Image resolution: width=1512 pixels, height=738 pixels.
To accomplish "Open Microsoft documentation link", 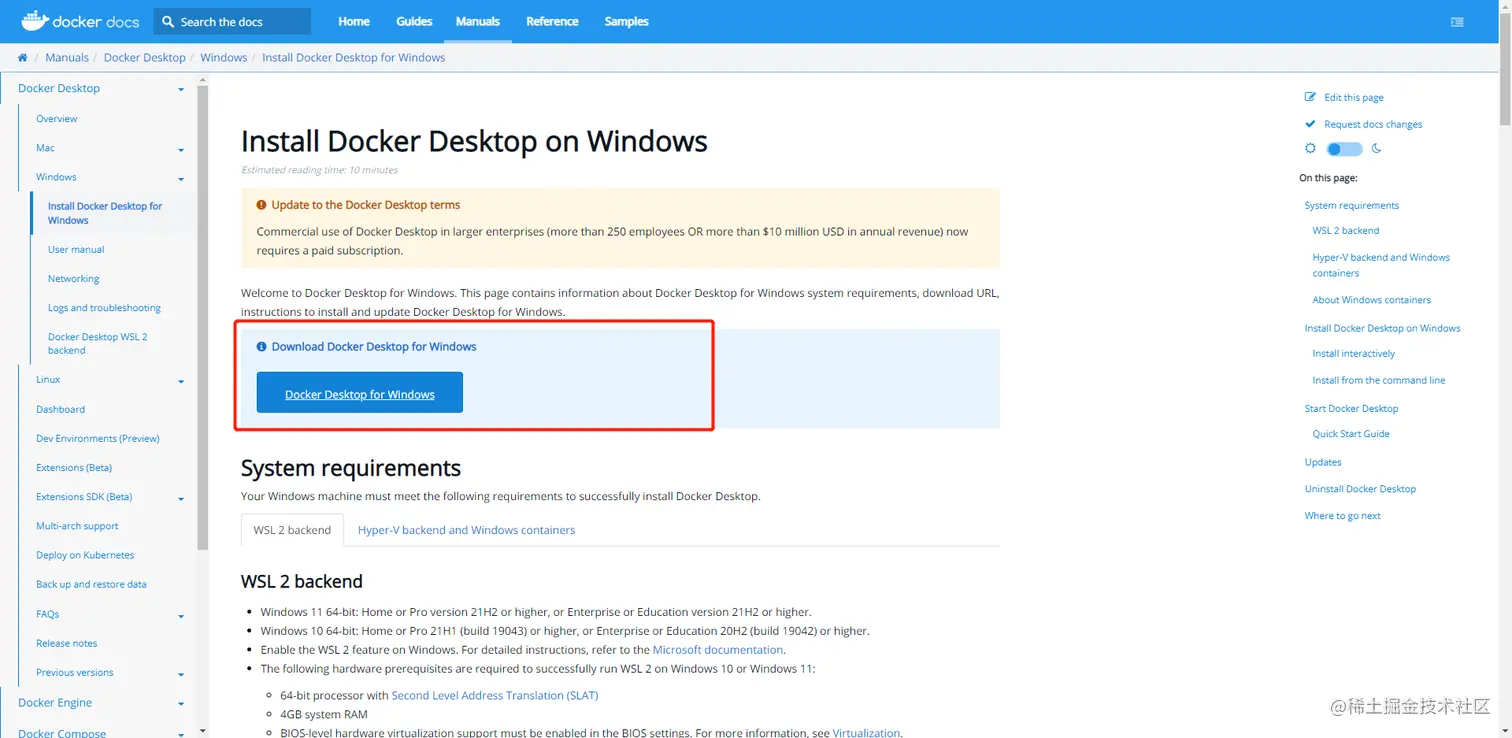I will [718, 650].
